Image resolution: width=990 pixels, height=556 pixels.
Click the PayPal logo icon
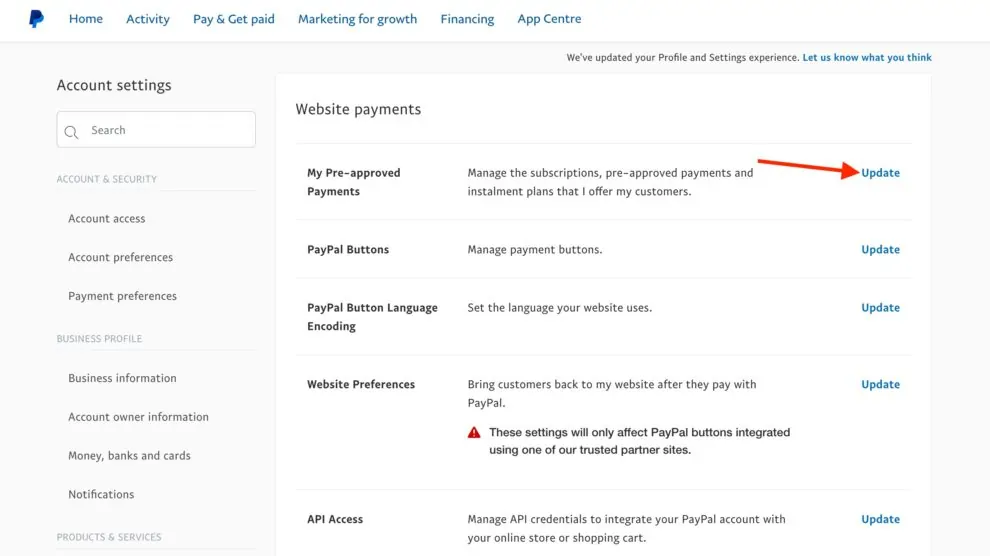tap(37, 19)
